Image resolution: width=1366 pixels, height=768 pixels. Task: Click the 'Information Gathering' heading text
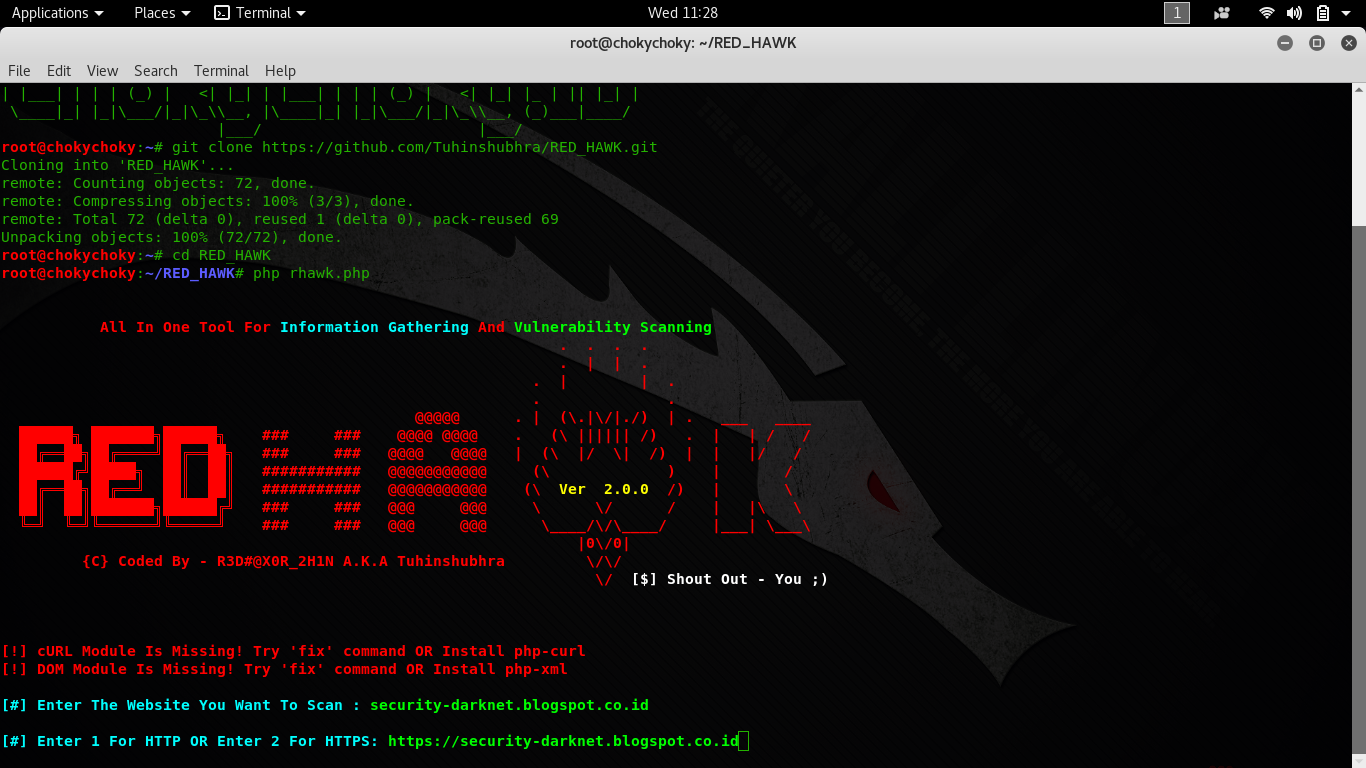click(x=374, y=327)
